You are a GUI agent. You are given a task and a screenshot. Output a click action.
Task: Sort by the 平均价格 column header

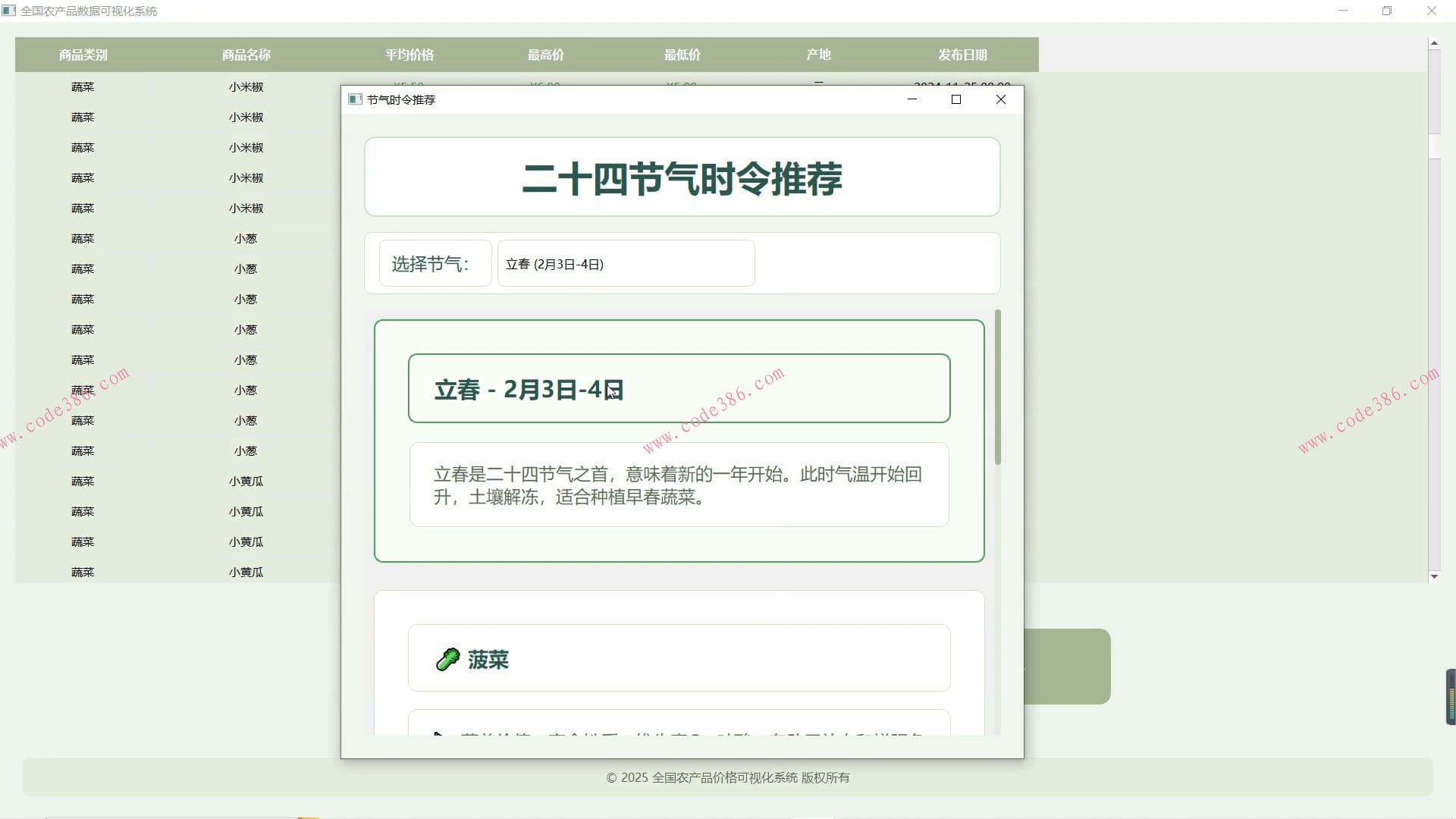coord(409,55)
